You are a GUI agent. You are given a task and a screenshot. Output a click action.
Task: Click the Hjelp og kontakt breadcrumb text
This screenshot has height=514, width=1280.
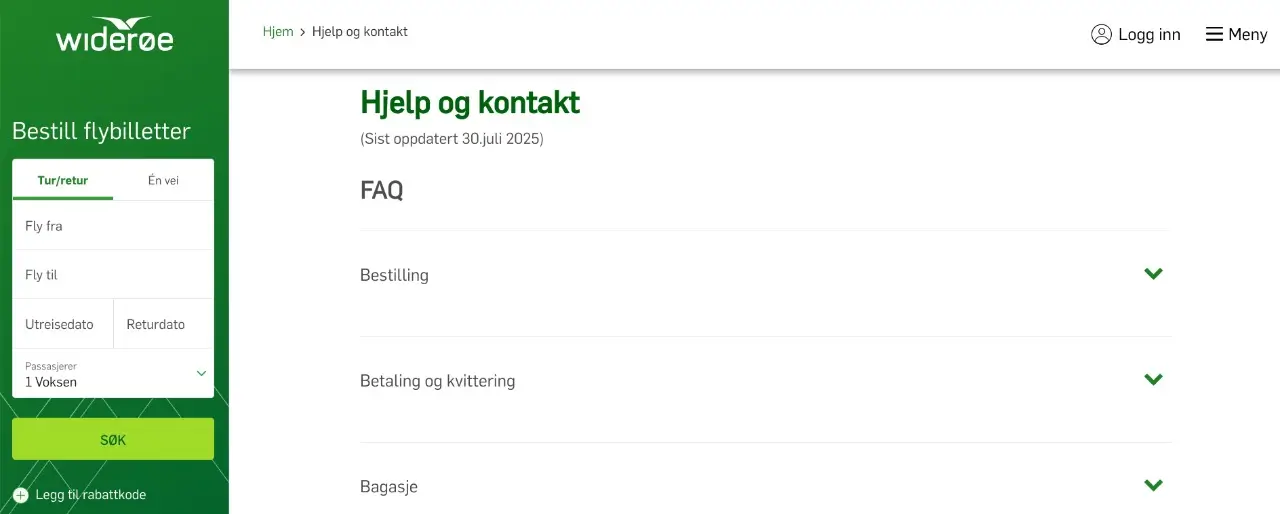pyautogui.click(x=360, y=32)
